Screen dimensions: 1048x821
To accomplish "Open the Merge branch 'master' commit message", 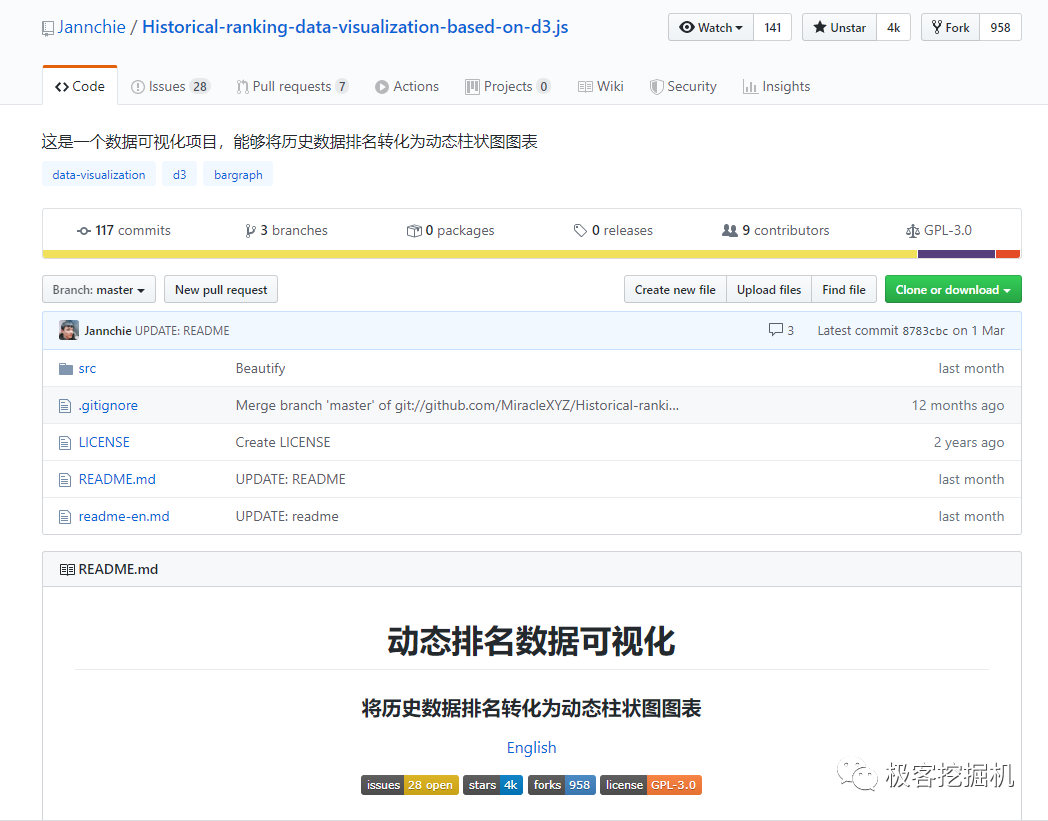I will click(457, 405).
